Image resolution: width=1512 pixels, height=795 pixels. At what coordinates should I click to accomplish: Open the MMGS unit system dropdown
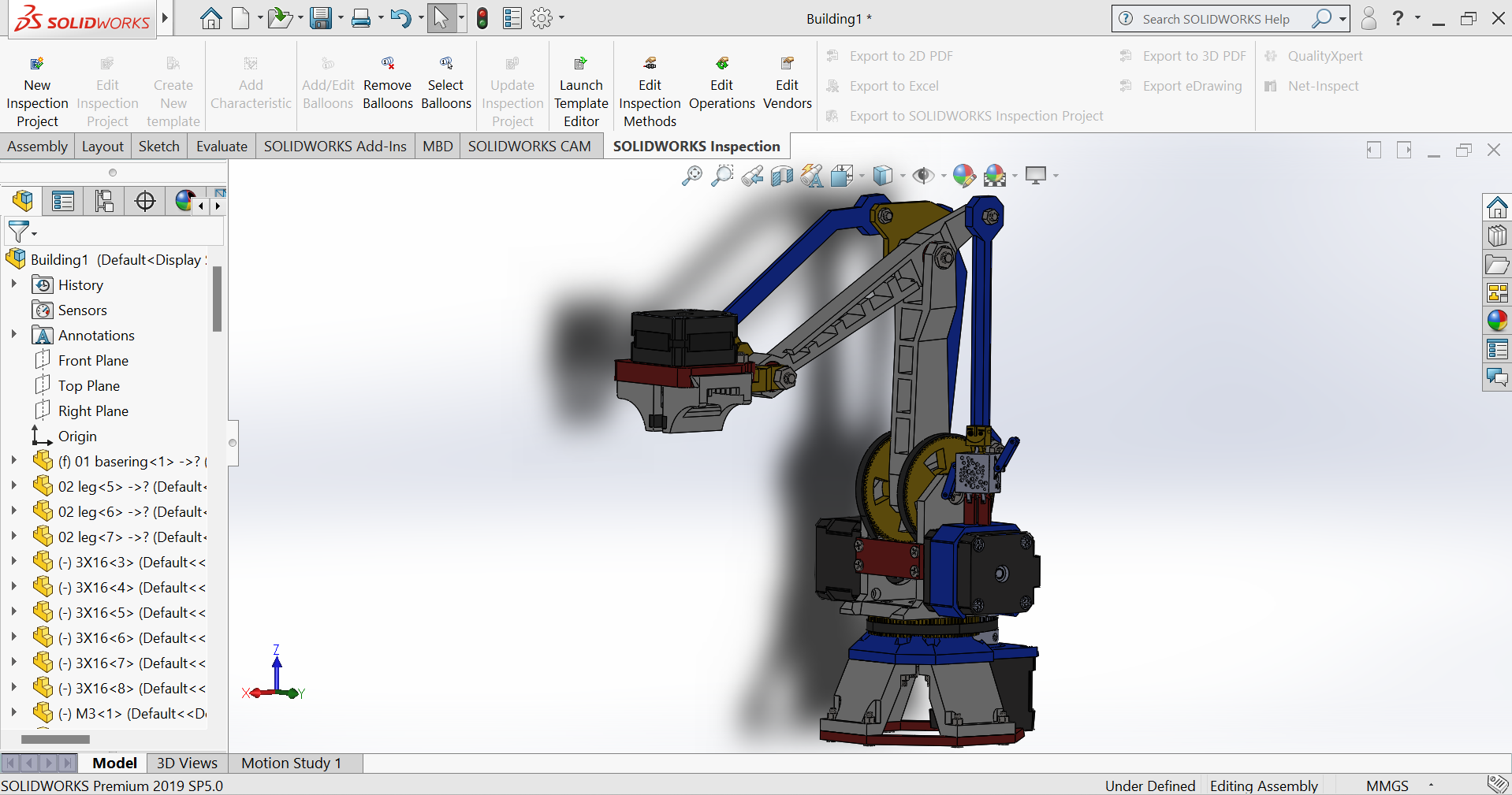pos(1431,786)
